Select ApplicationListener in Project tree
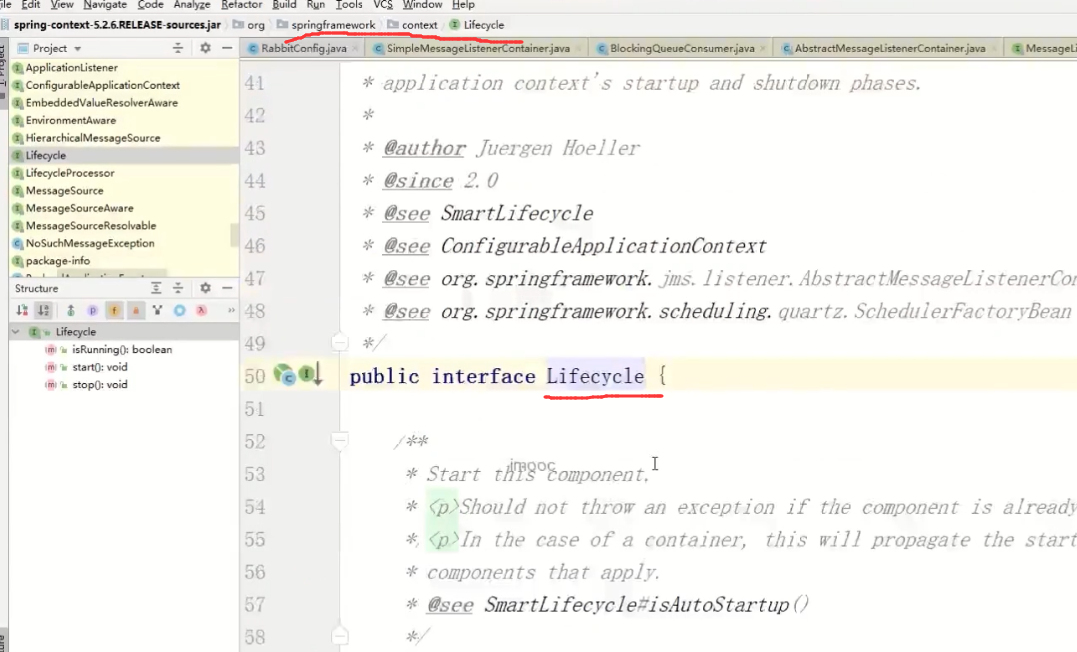Image resolution: width=1077 pixels, height=652 pixels. pos(71,67)
